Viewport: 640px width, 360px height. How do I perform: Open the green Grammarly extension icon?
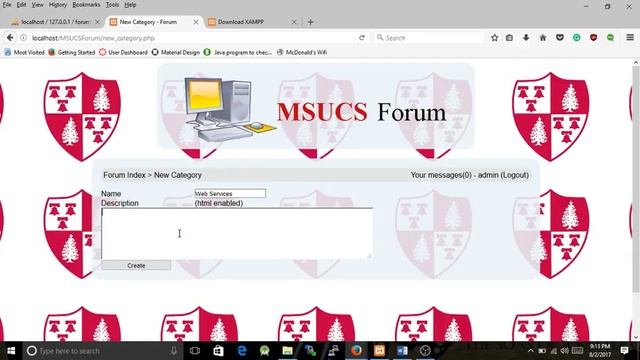click(x=577, y=38)
